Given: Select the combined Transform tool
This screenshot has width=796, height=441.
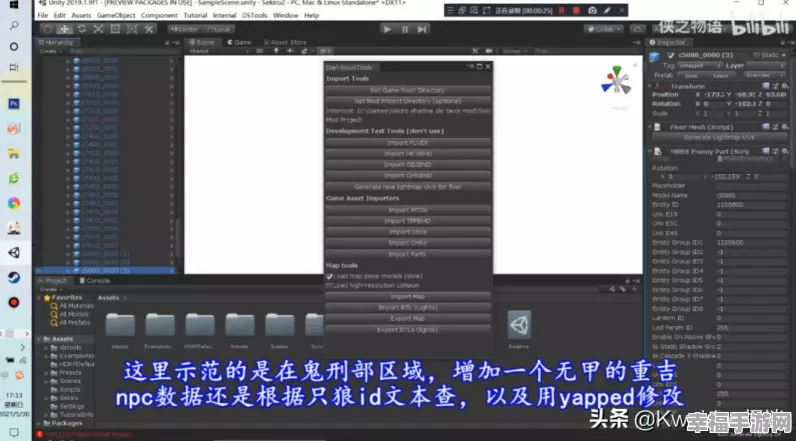Looking at the screenshot, I should (131, 29).
